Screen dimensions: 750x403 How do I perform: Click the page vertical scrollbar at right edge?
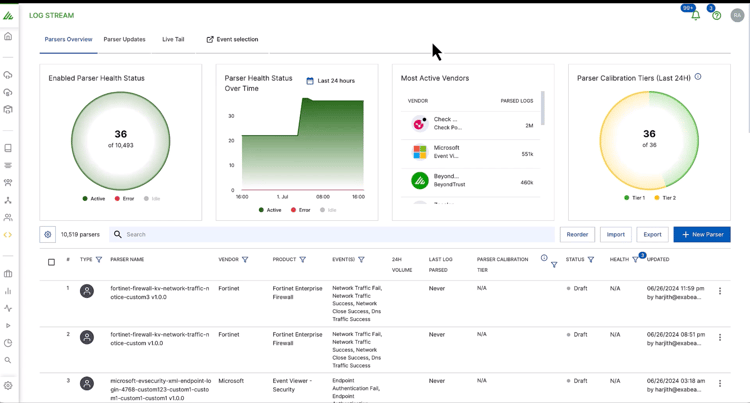point(748,67)
